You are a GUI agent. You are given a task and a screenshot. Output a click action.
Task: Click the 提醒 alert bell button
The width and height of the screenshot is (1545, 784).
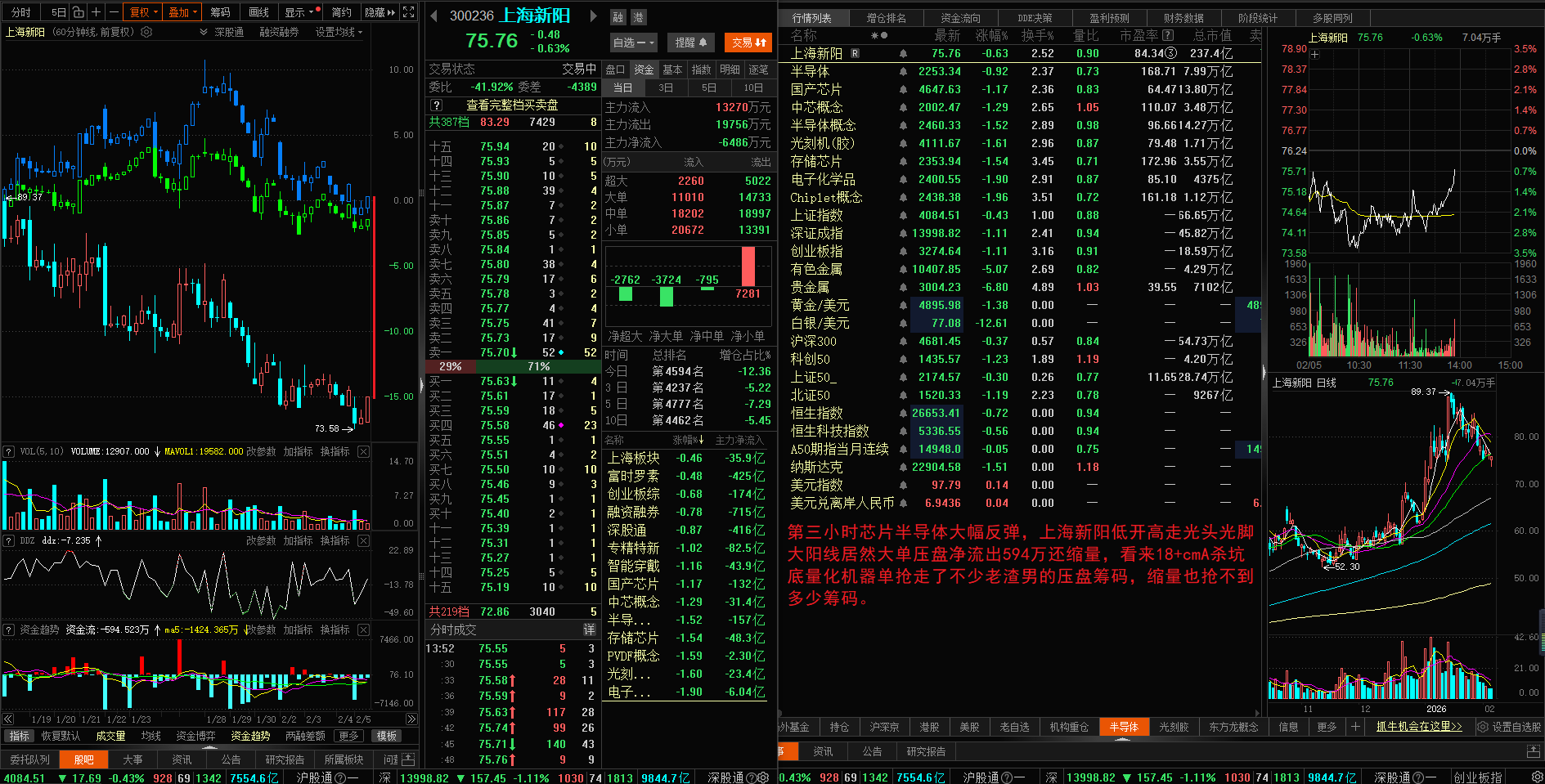point(690,43)
